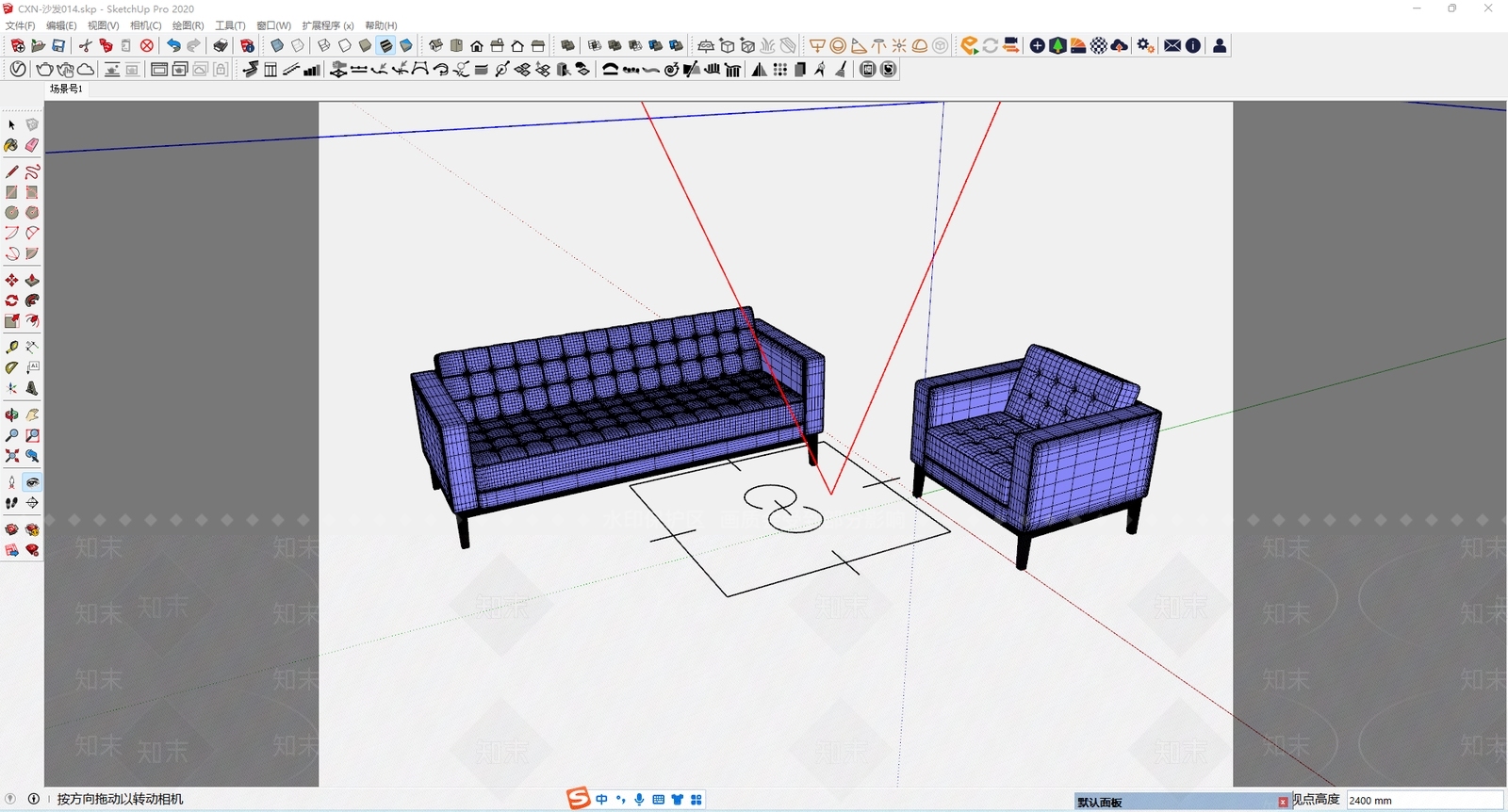
Task: Select the Move tool
Action: (x=11, y=280)
